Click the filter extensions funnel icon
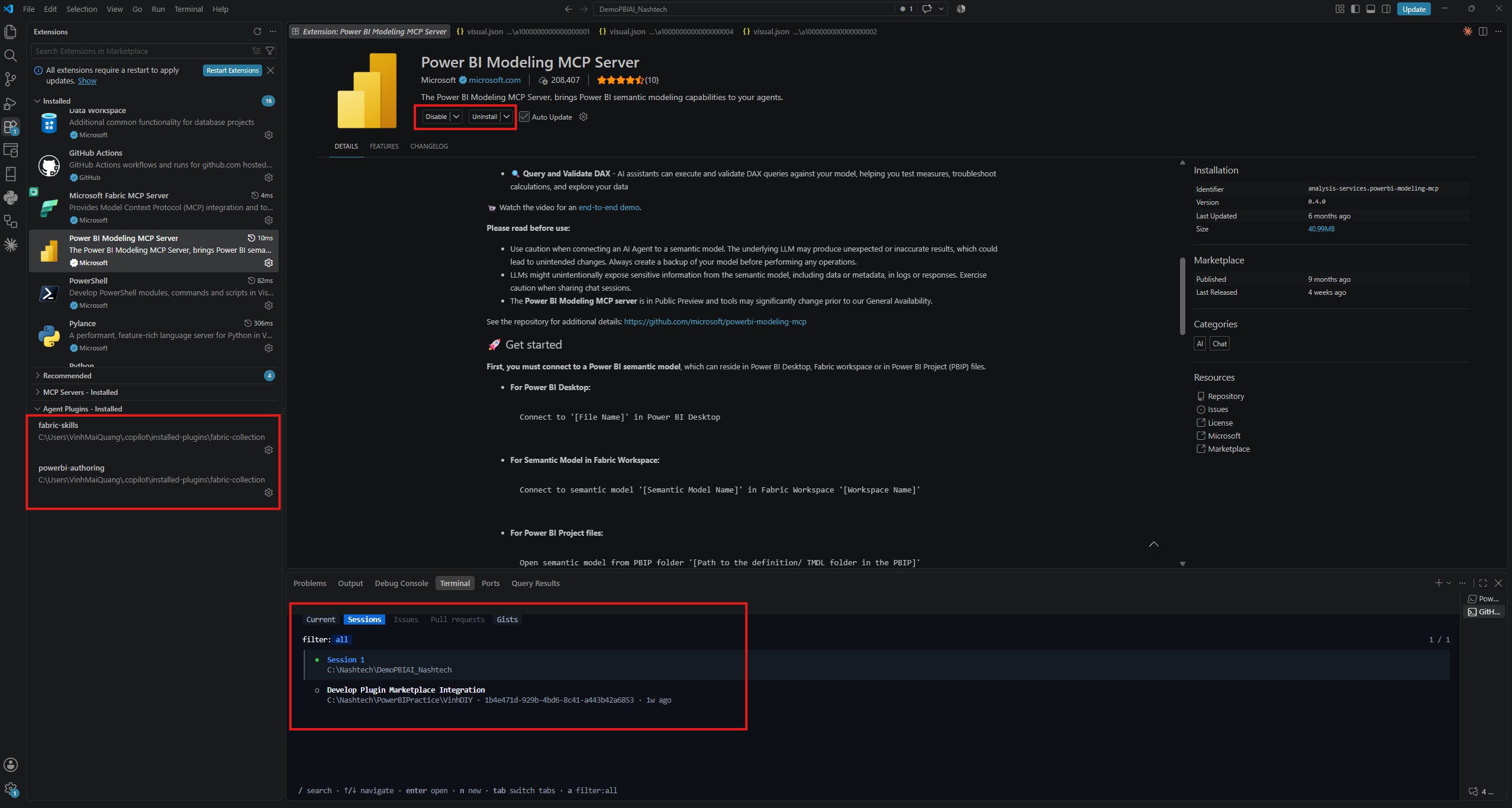This screenshot has height=808, width=1512. 270,51
